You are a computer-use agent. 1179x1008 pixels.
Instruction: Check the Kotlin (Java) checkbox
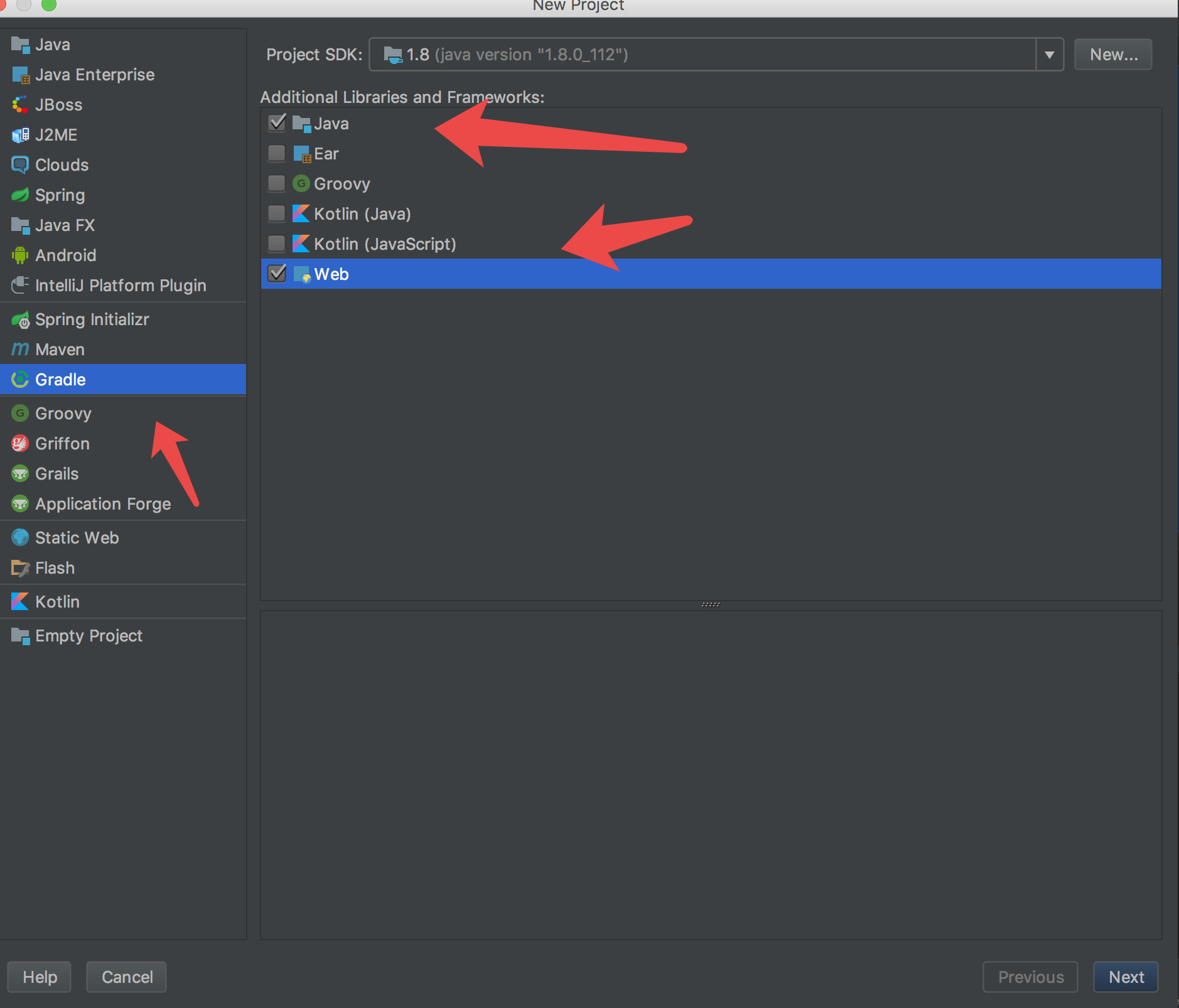point(277,213)
